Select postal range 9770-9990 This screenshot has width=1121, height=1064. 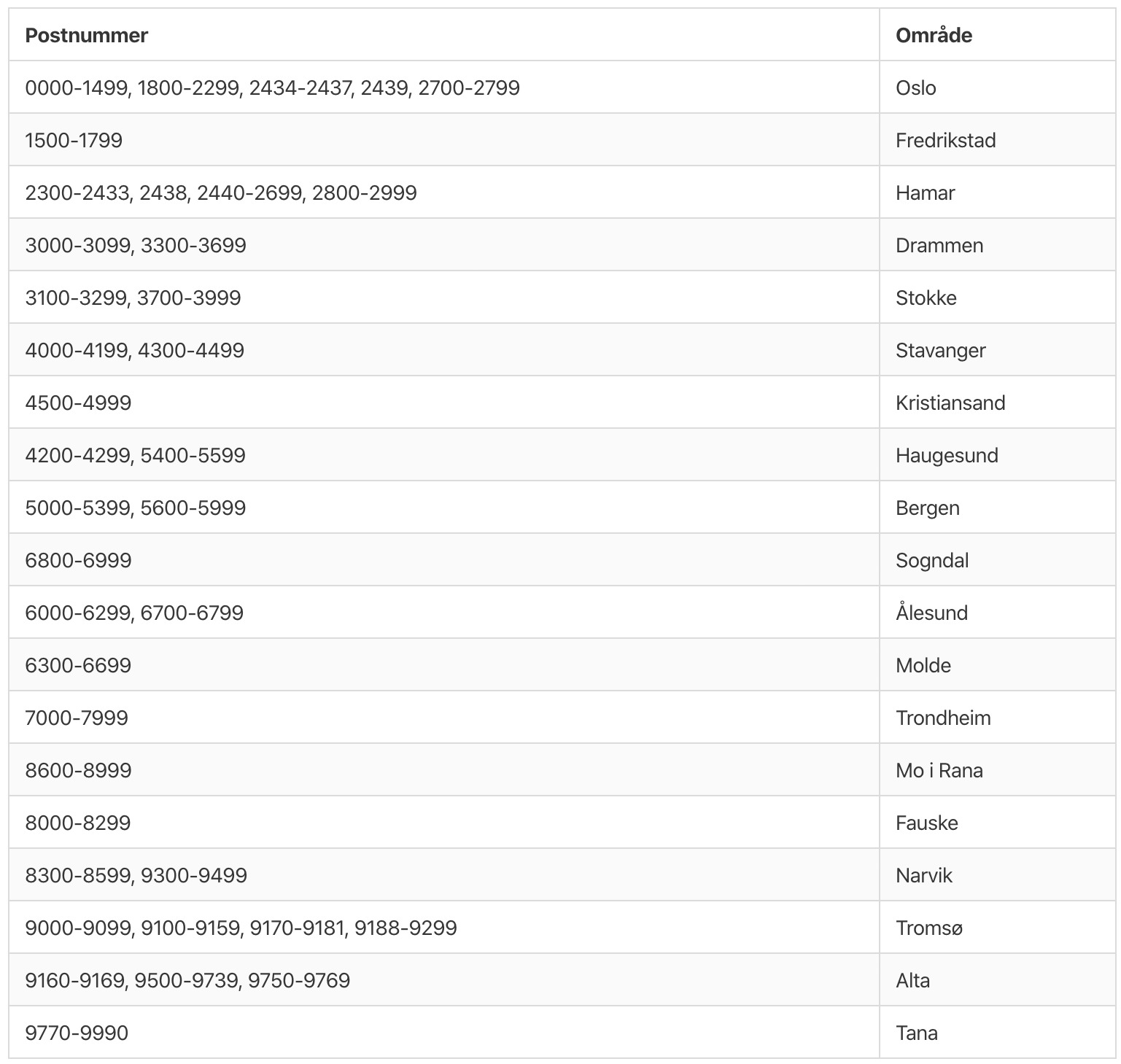pyautogui.click(x=77, y=1033)
